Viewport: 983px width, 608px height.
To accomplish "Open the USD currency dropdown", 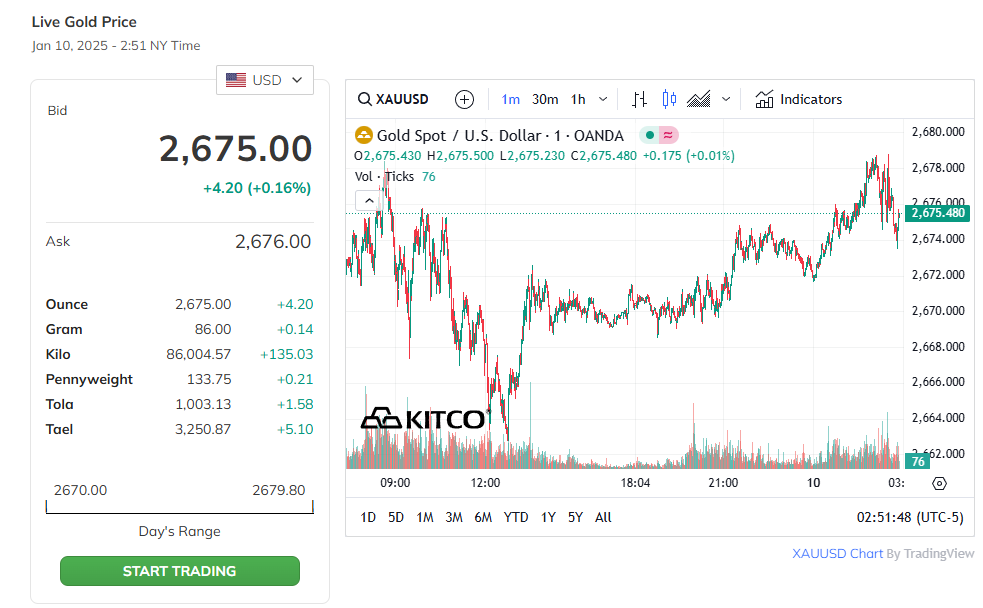I will click(x=265, y=80).
